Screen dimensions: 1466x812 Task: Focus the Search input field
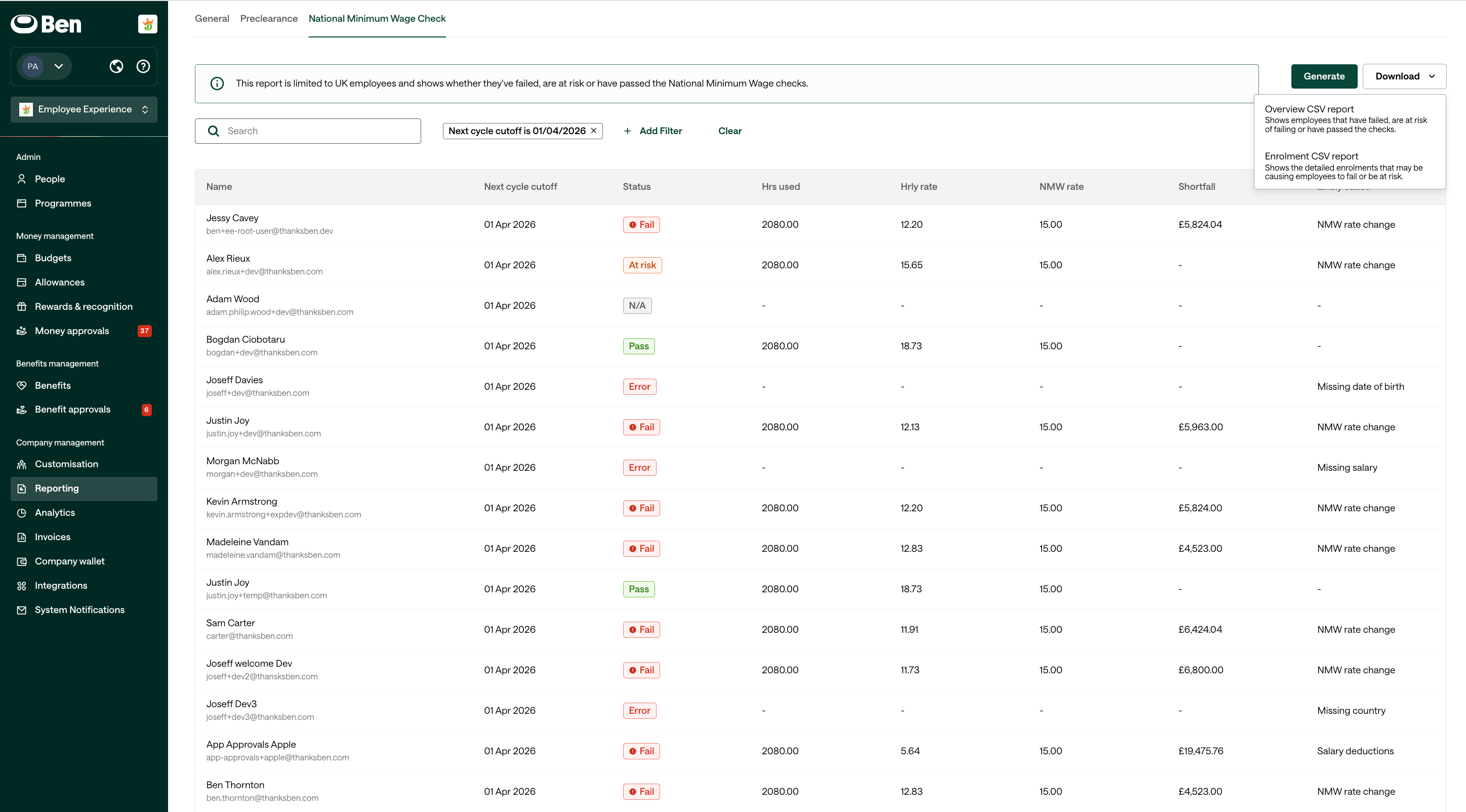point(307,131)
